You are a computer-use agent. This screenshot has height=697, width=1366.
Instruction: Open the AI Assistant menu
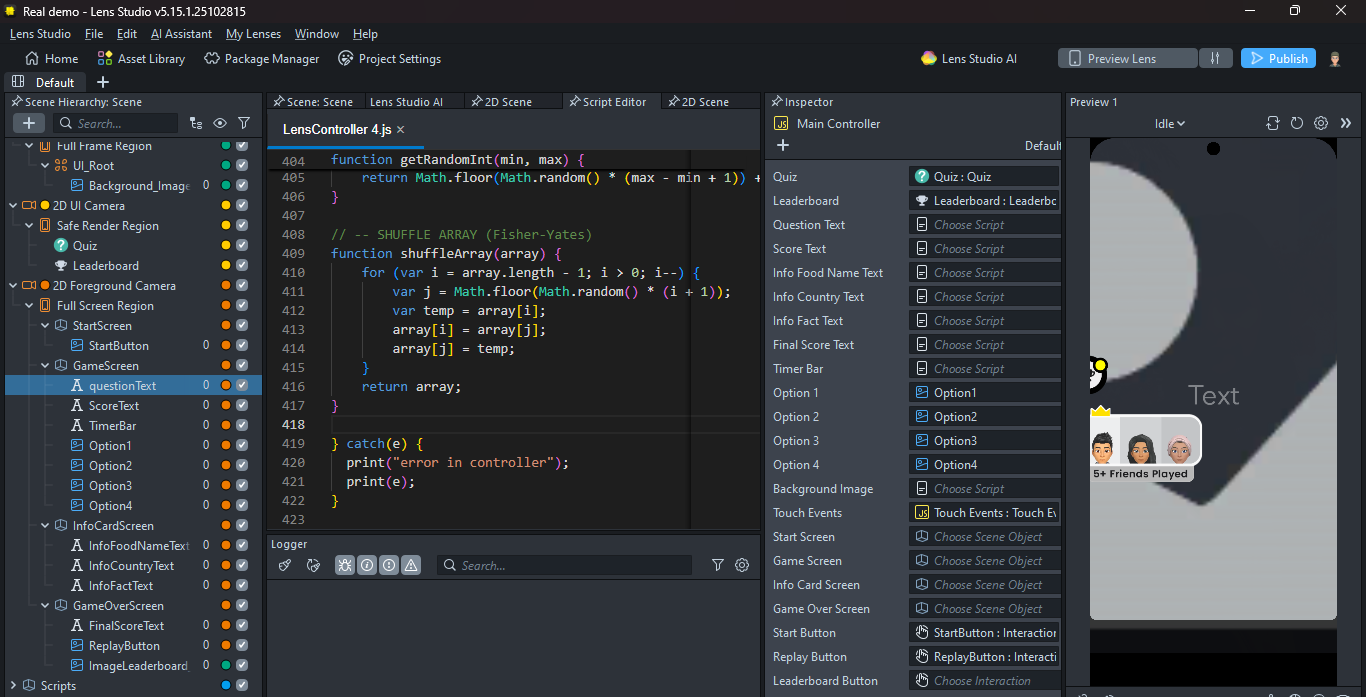point(181,34)
